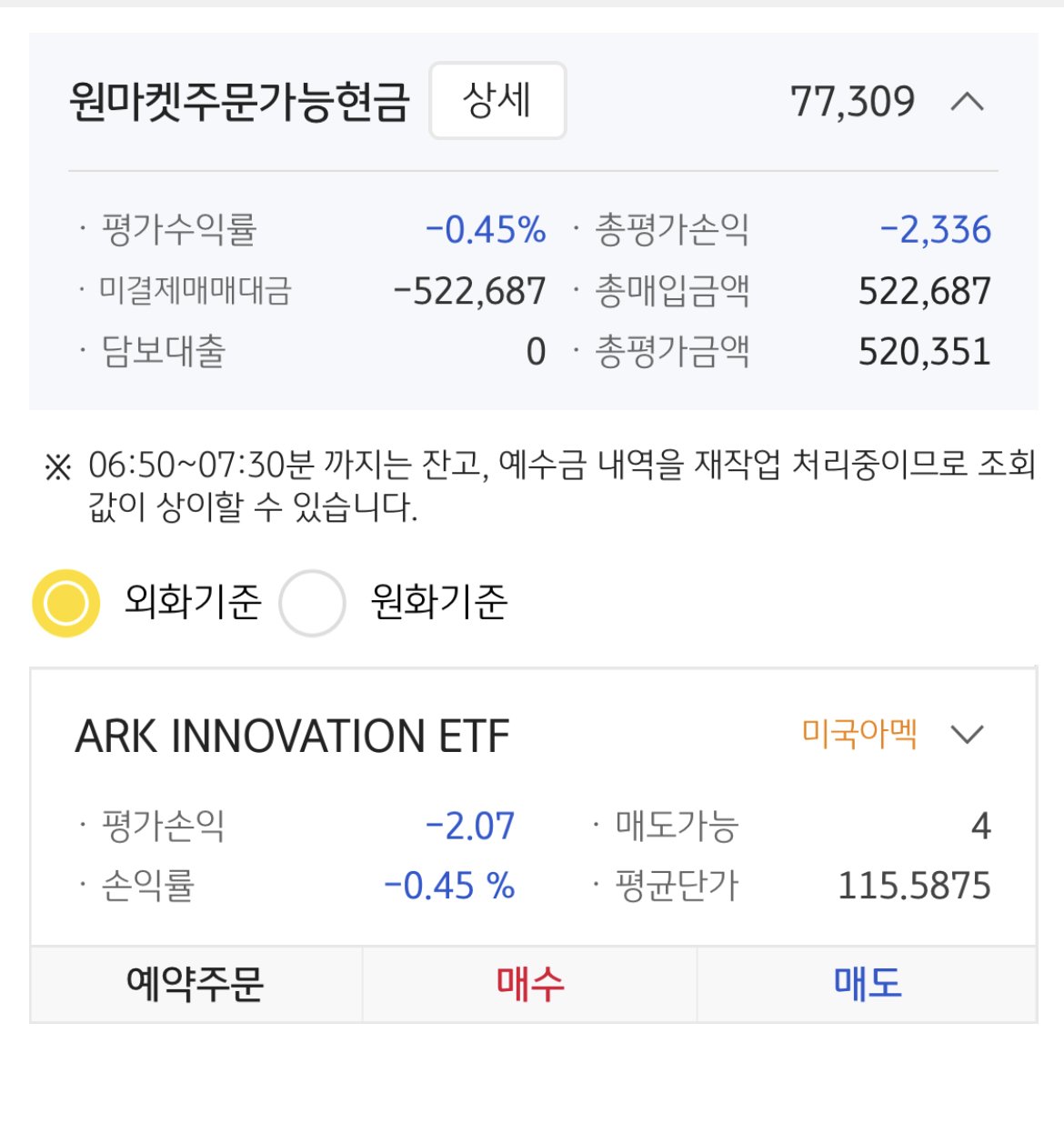The height and width of the screenshot is (1133, 1064).
Task: Click the 평가수익률 value of -0.45%
Action: coord(486,230)
